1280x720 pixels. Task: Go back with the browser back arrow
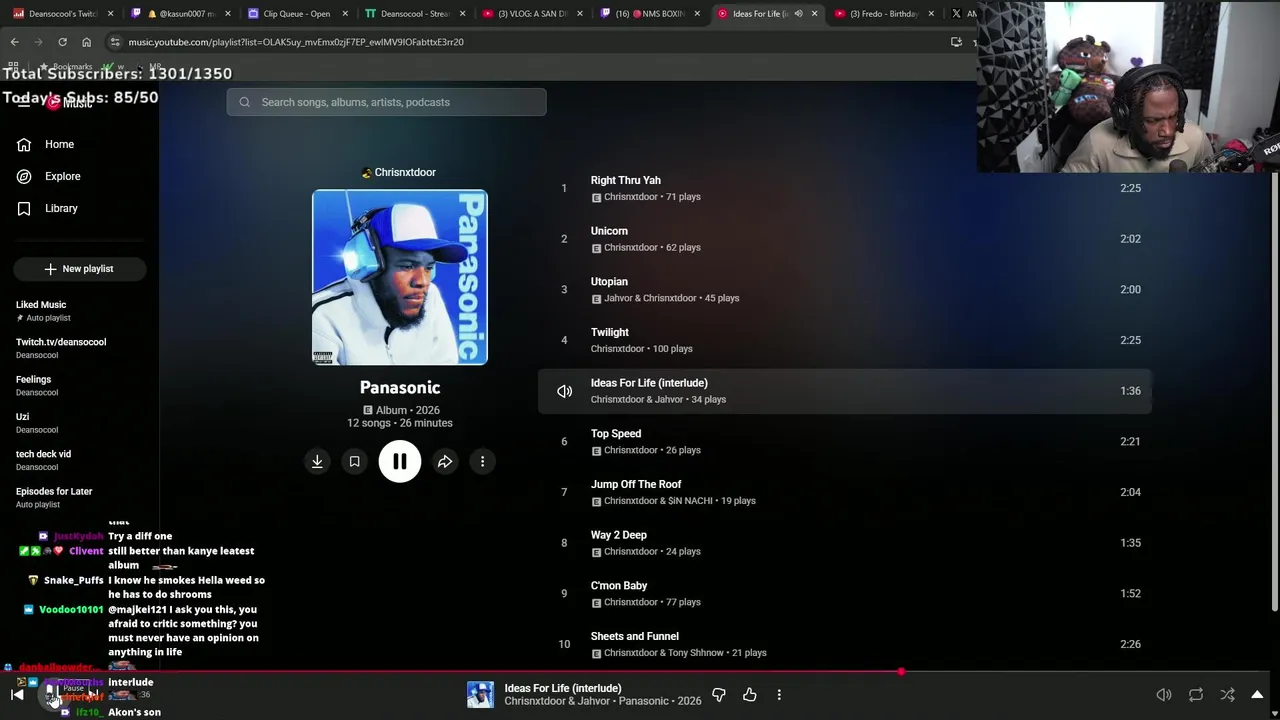tap(14, 42)
